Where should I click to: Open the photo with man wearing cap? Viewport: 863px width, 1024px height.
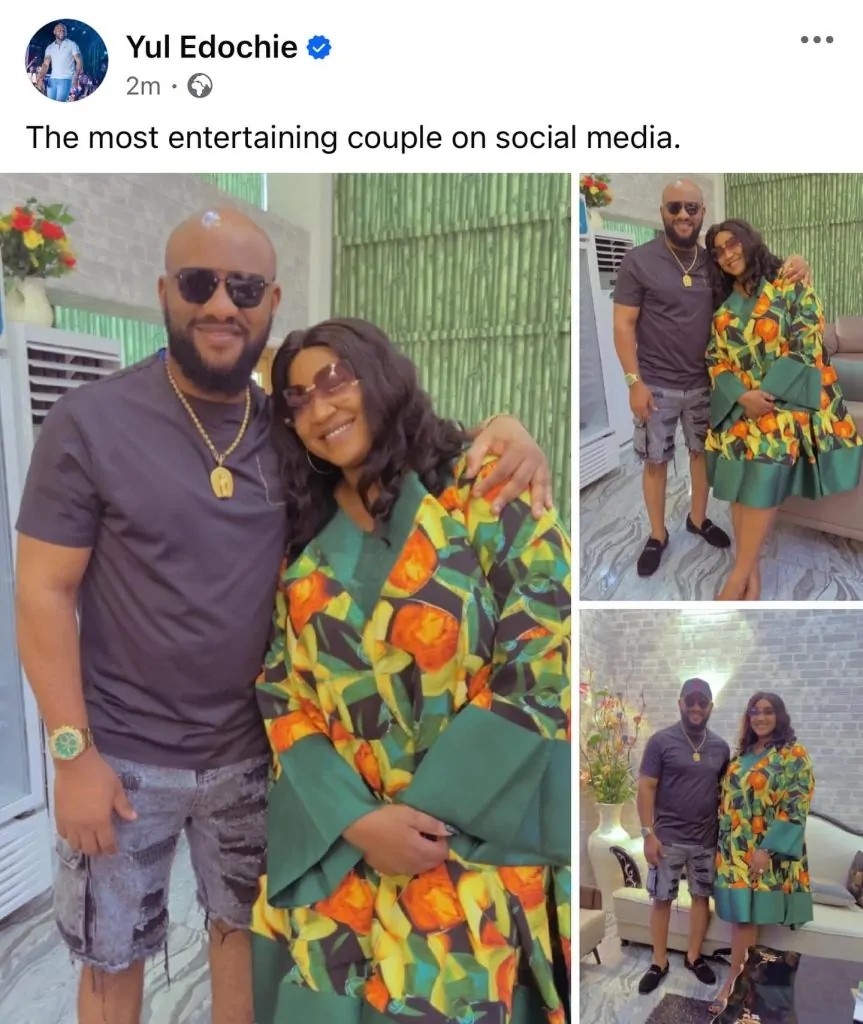coord(721,816)
